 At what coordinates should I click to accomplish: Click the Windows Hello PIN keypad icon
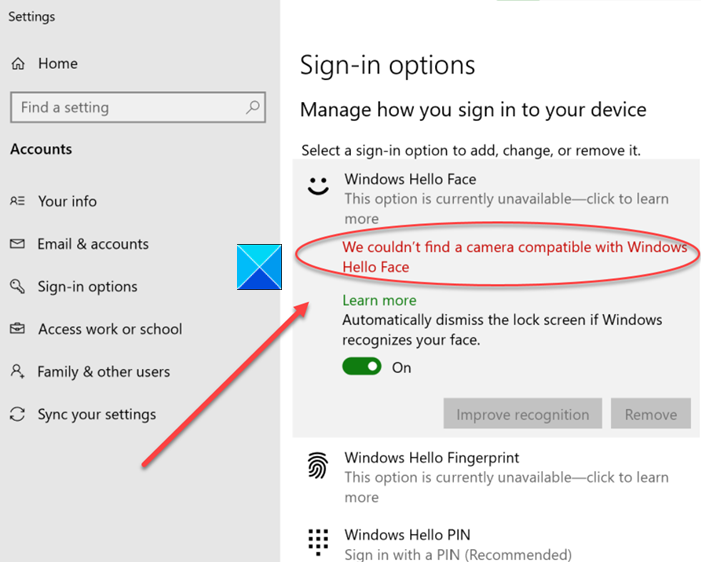click(x=318, y=542)
